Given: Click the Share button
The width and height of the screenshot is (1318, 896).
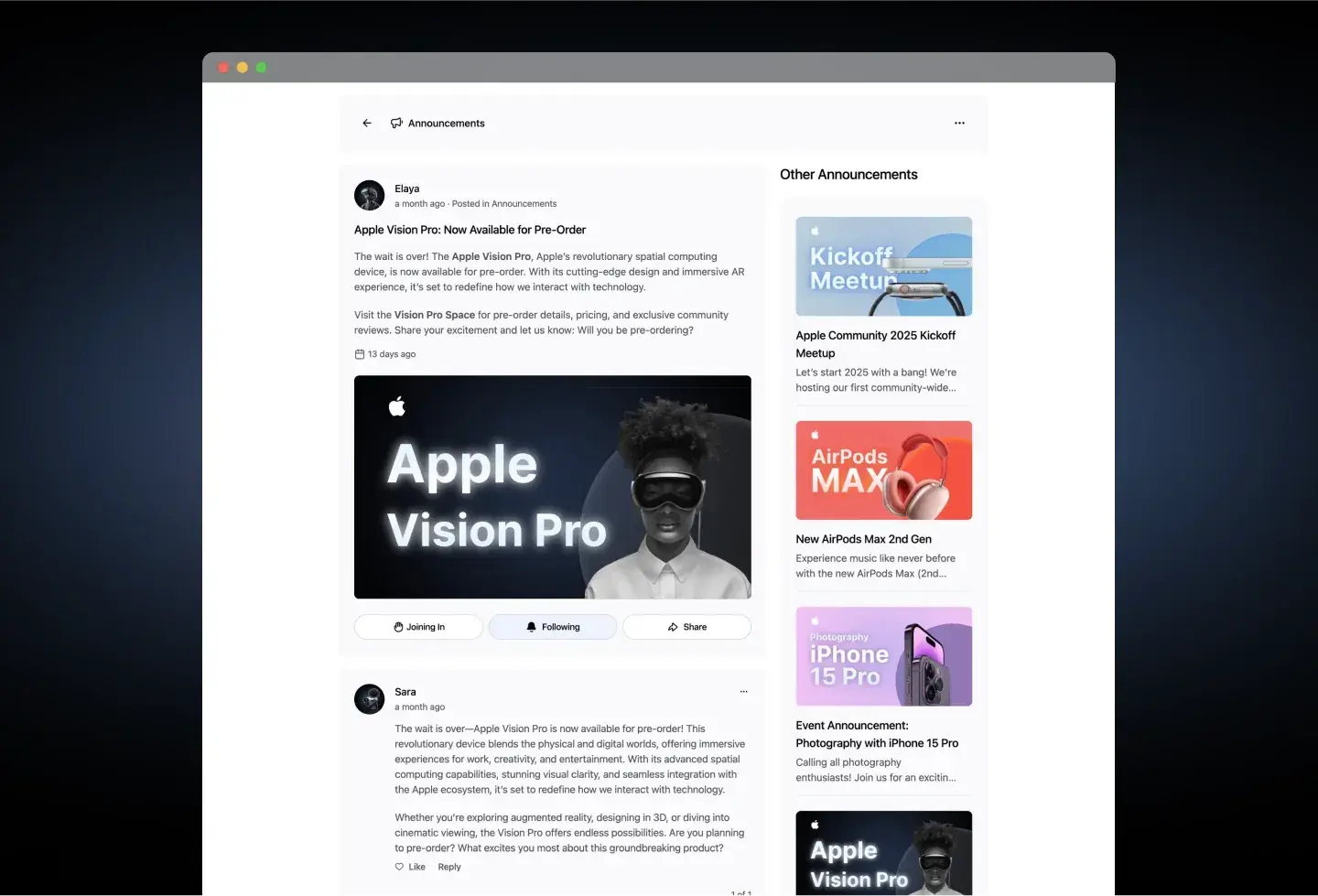Looking at the screenshot, I should [686, 627].
